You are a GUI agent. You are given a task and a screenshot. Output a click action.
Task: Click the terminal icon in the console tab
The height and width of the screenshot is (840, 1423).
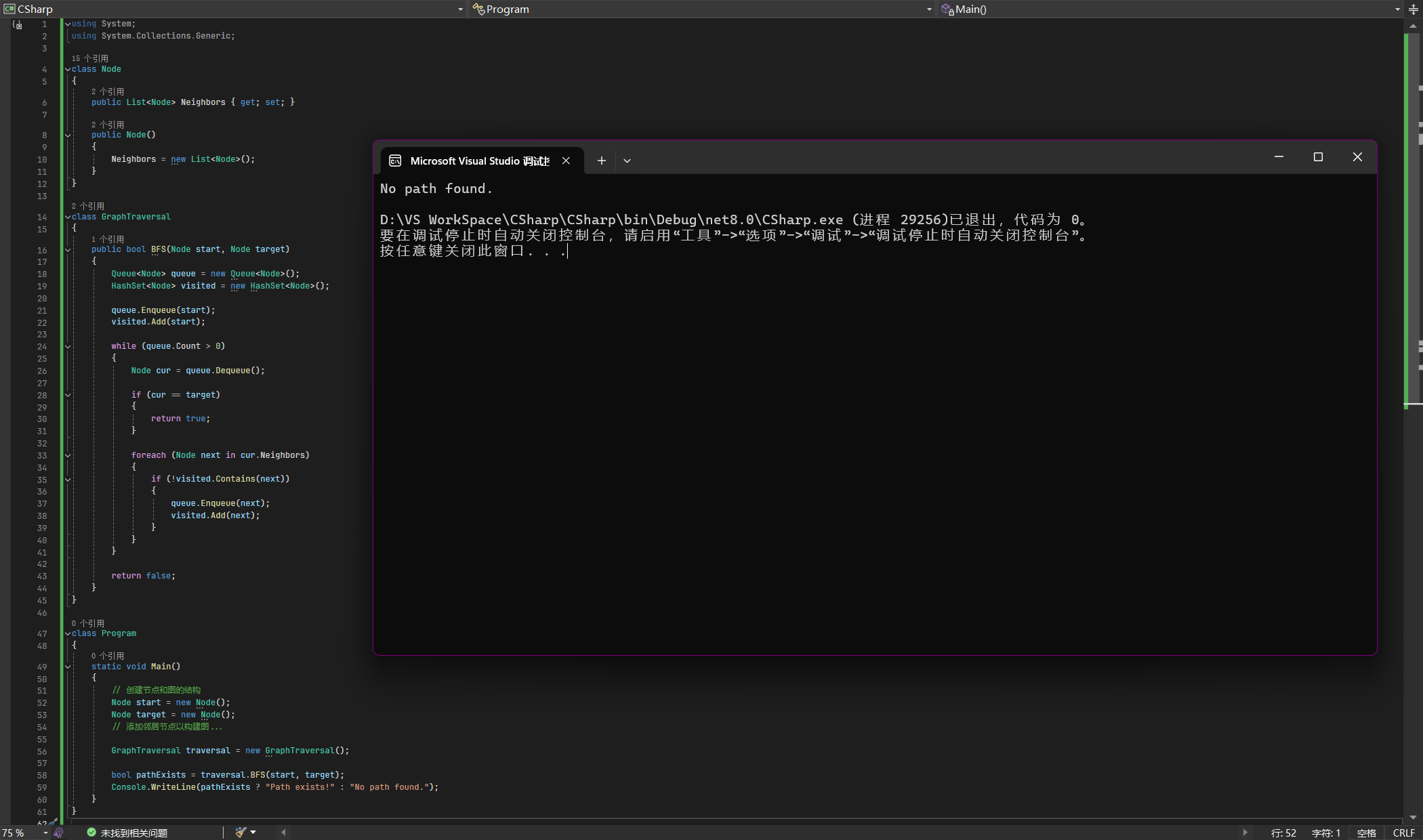click(395, 161)
